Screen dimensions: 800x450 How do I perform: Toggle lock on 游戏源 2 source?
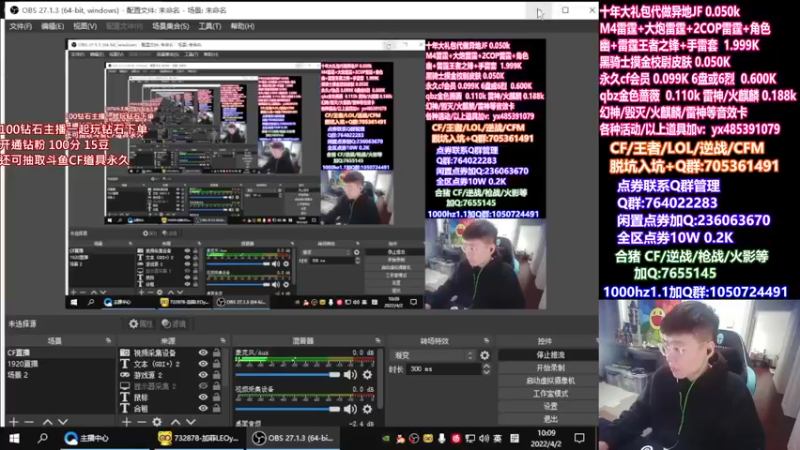(217, 375)
